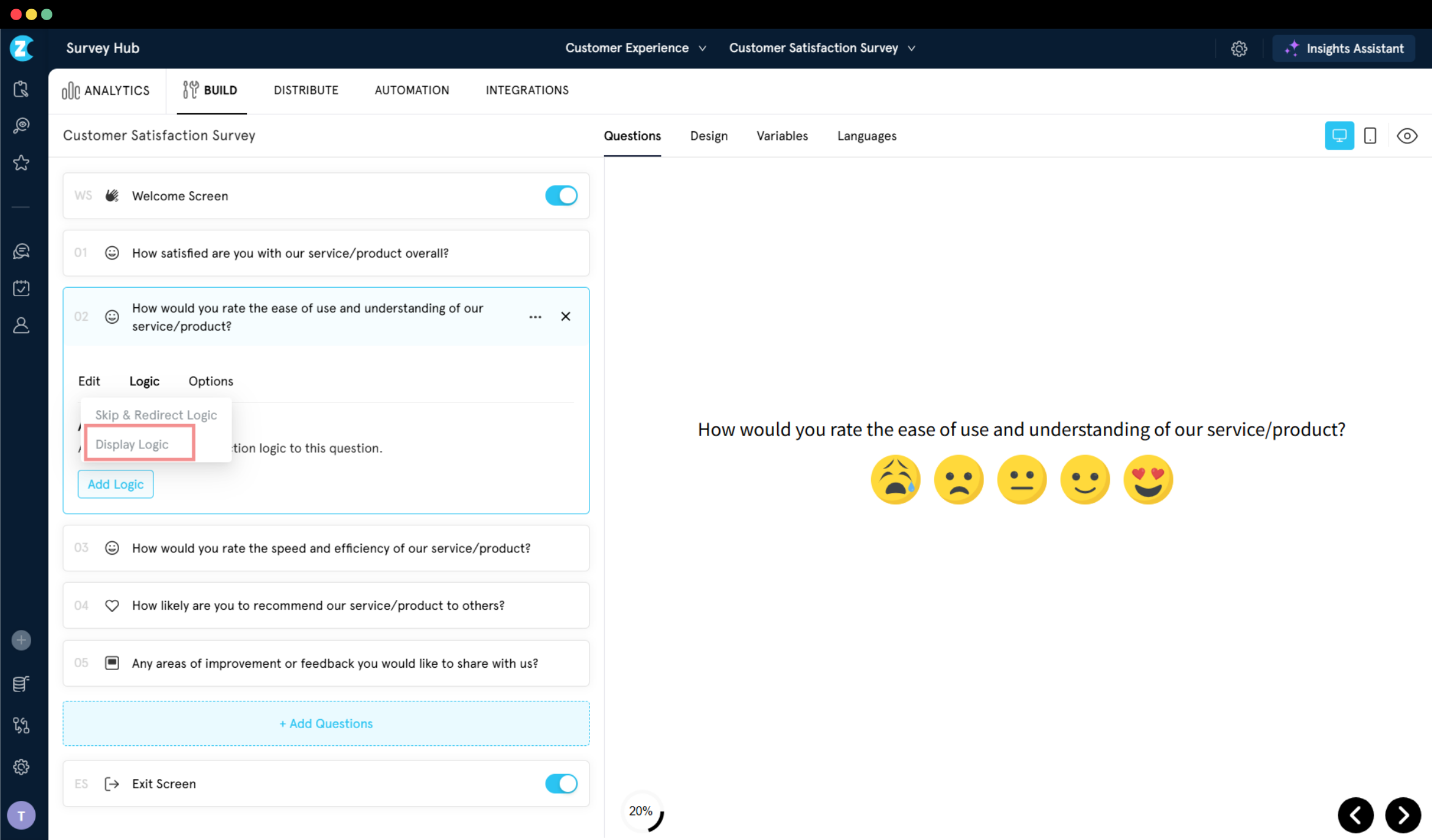
Task: Click + Add Questions
Action: (x=326, y=723)
